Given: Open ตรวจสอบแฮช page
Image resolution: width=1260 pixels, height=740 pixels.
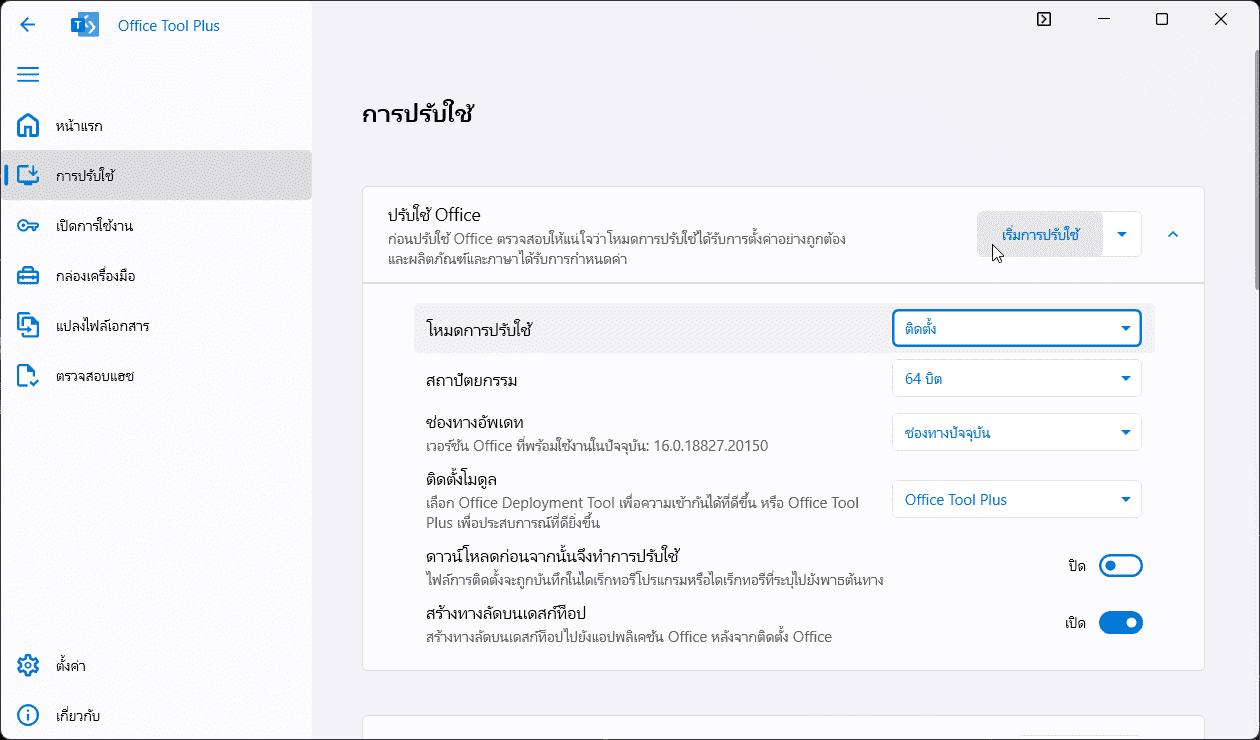Looking at the screenshot, I should tap(156, 376).
